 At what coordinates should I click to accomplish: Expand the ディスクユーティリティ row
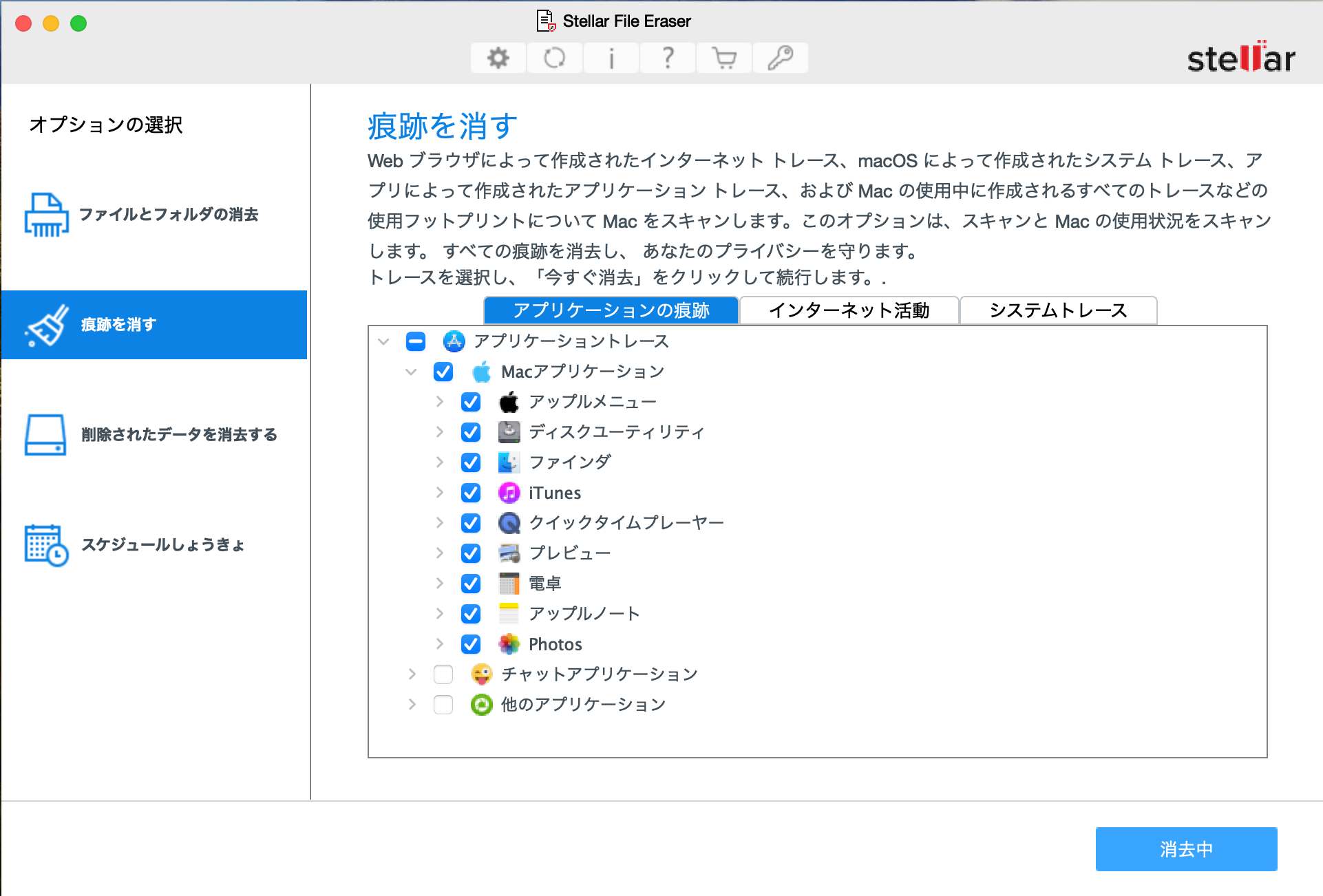click(x=439, y=432)
